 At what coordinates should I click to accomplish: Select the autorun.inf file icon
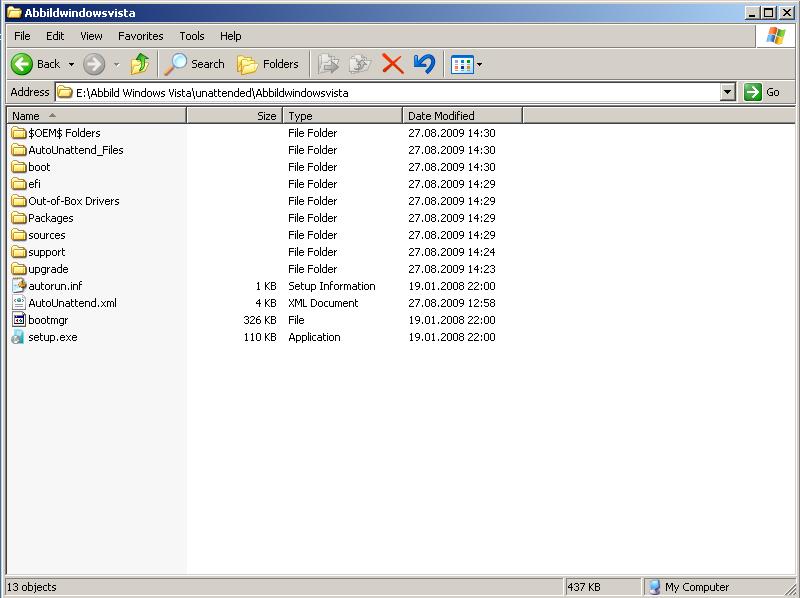[19, 286]
